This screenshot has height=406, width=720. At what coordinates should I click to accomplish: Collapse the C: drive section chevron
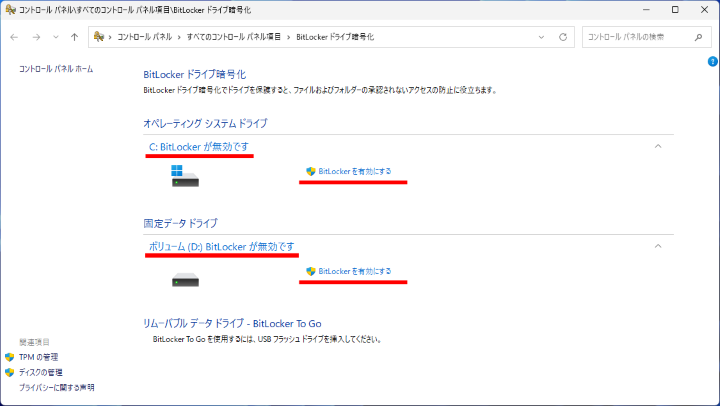click(x=657, y=146)
